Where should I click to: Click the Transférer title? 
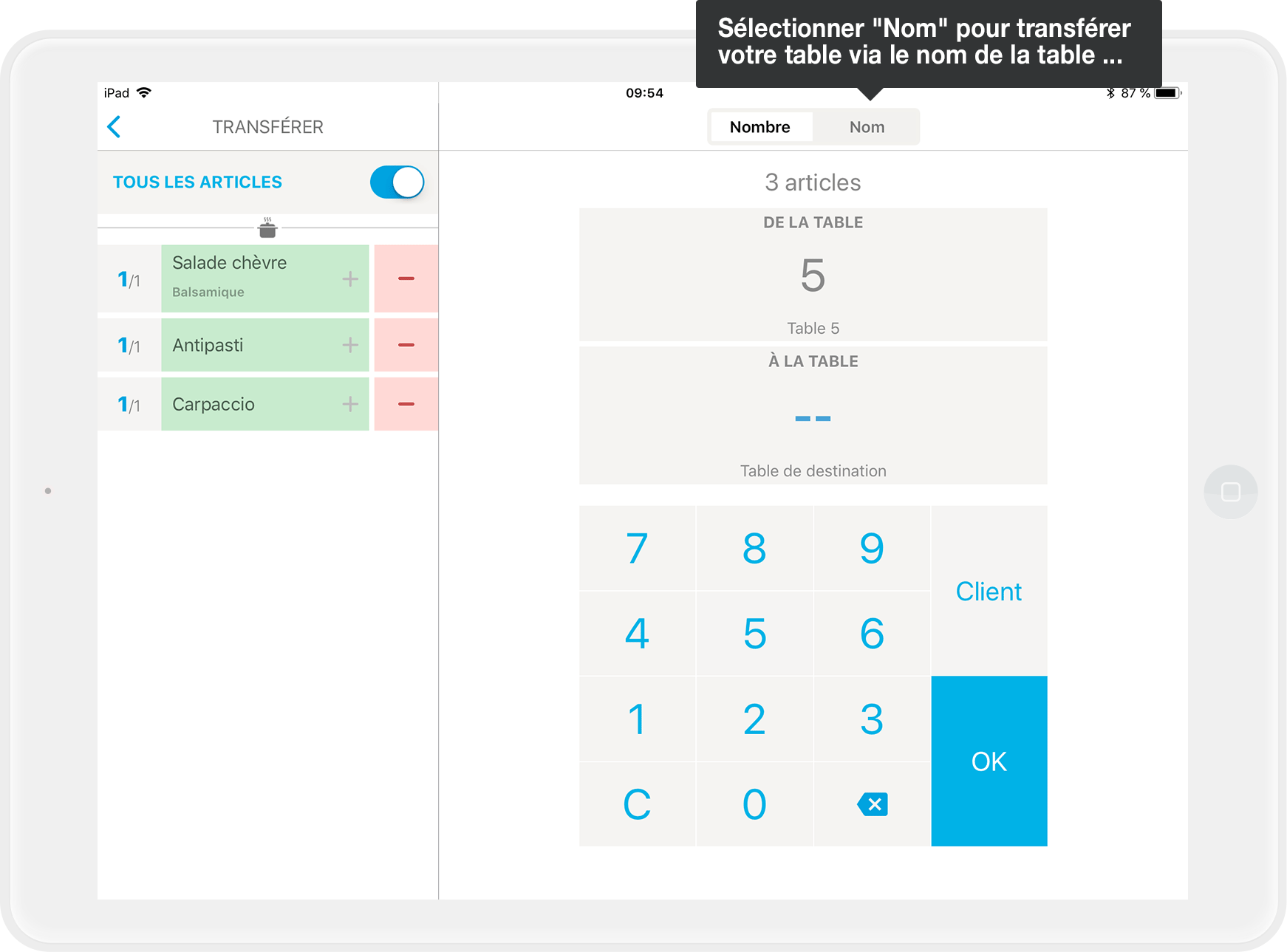click(x=268, y=127)
